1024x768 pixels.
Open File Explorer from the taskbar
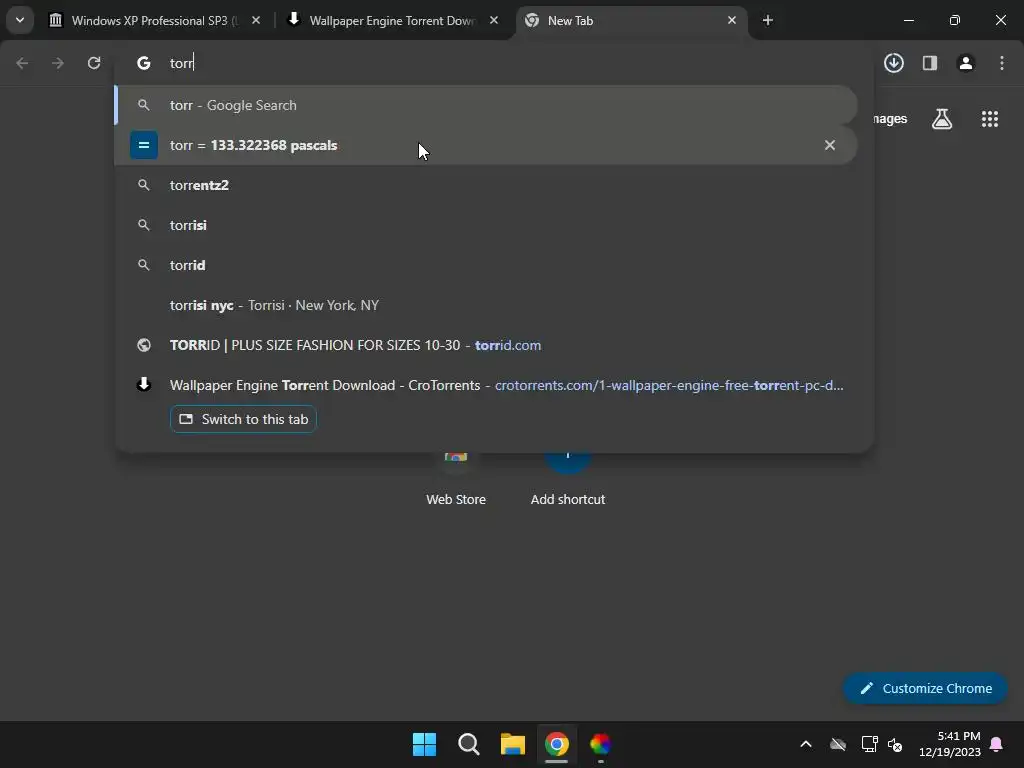click(x=513, y=744)
